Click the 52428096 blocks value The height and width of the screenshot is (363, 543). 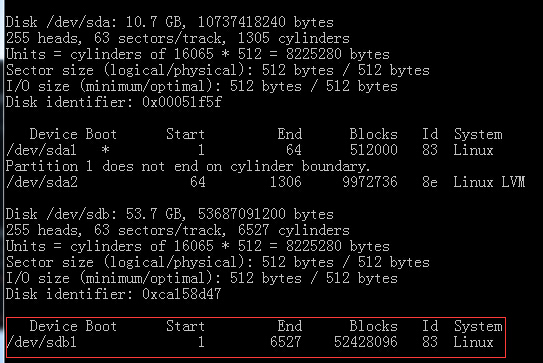point(366,342)
